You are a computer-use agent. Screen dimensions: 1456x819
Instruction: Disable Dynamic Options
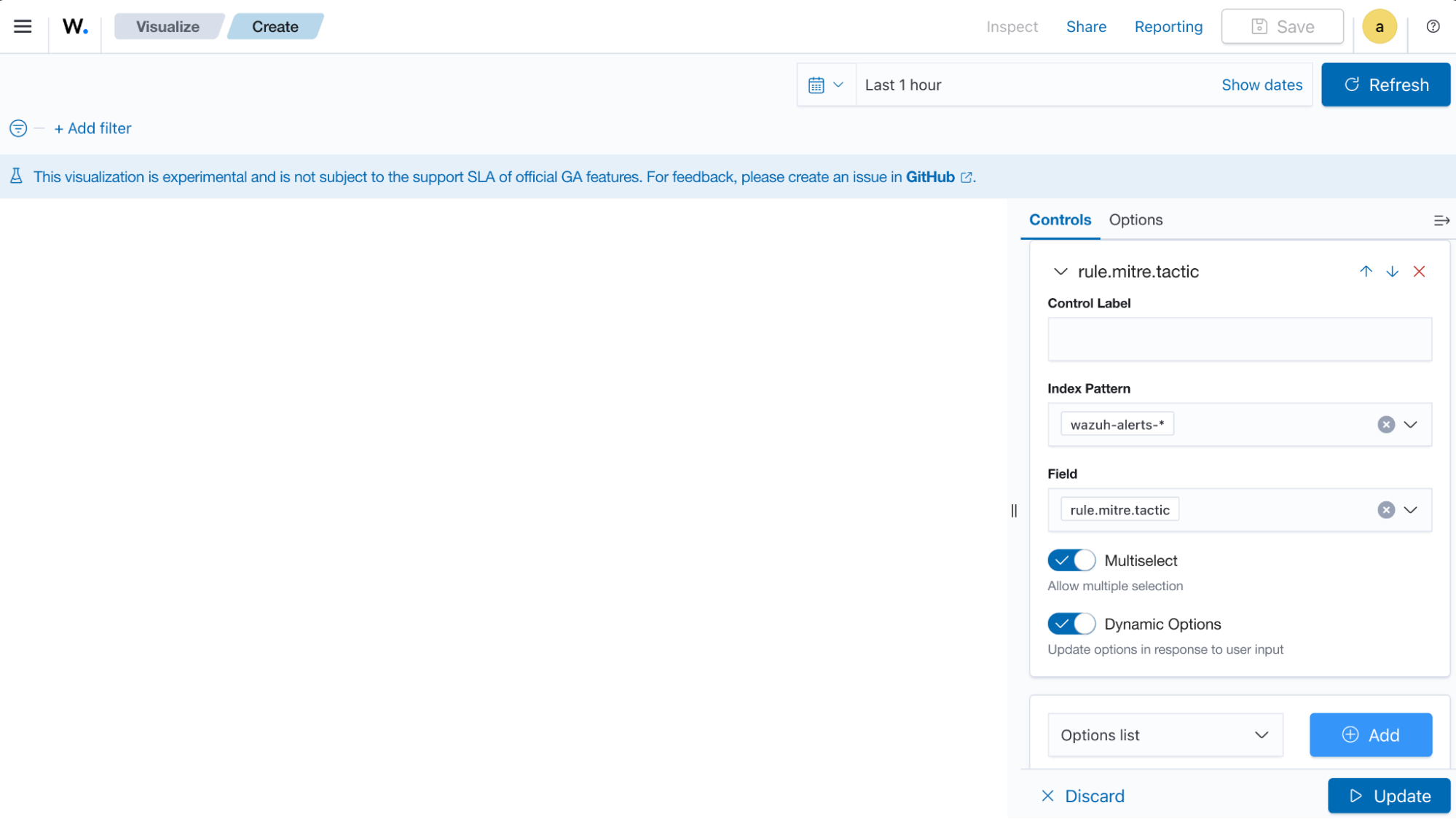[1071, 624]
